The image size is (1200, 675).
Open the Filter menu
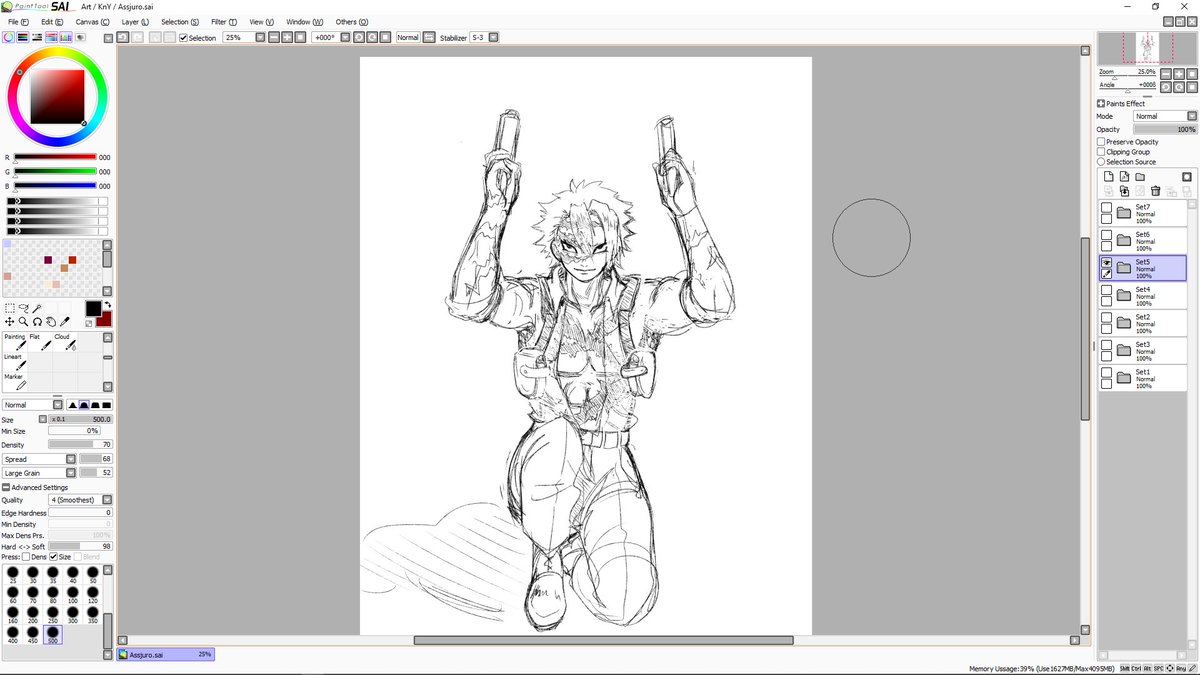[224, 21]
